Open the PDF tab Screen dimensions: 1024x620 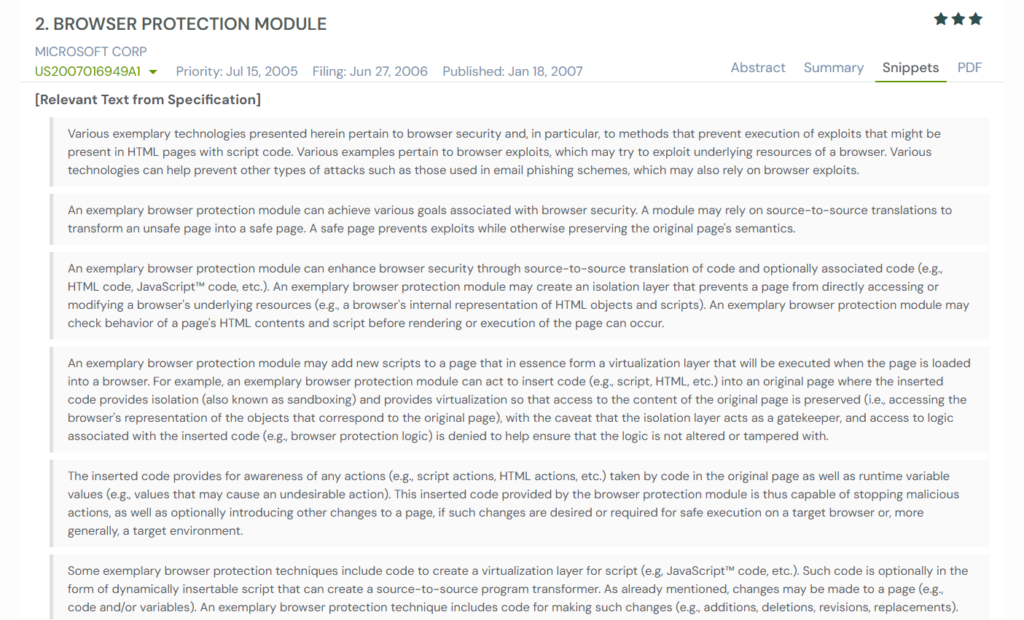[969, 67]
